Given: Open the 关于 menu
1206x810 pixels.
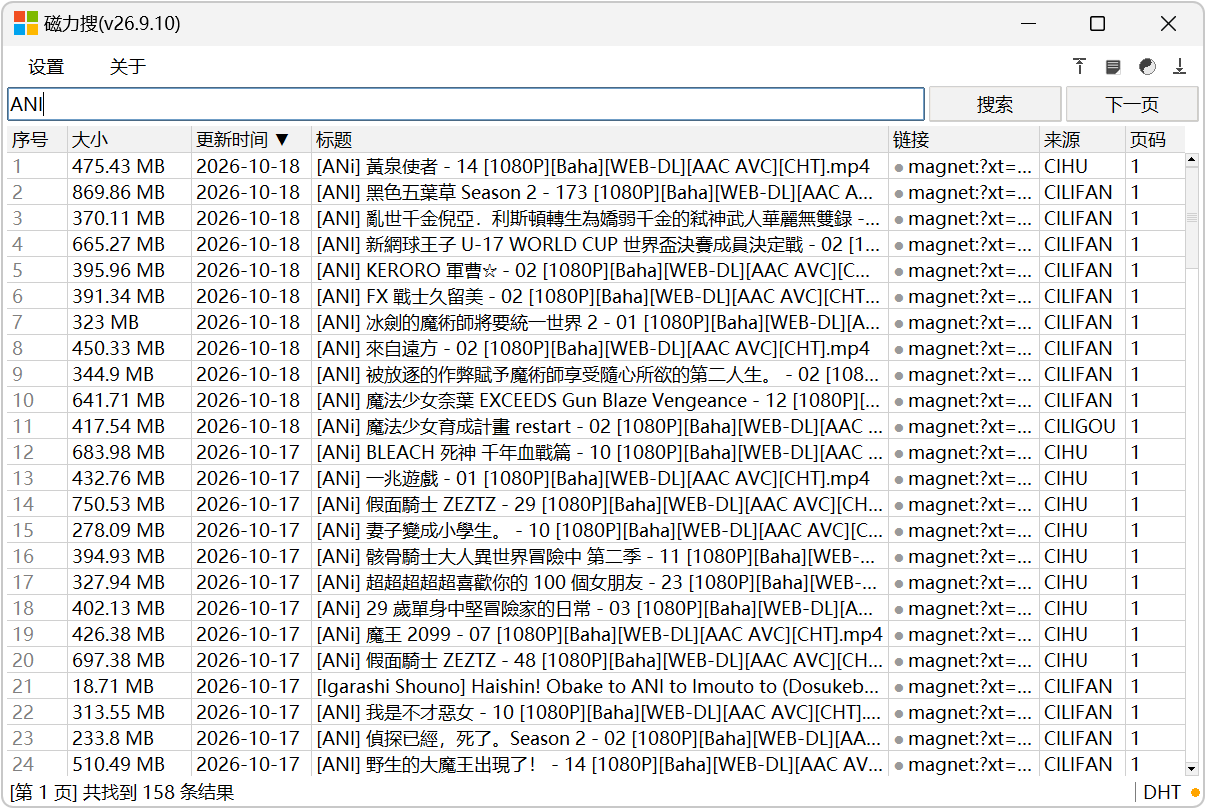Looking at the screenshot, I should pos(128,67).
